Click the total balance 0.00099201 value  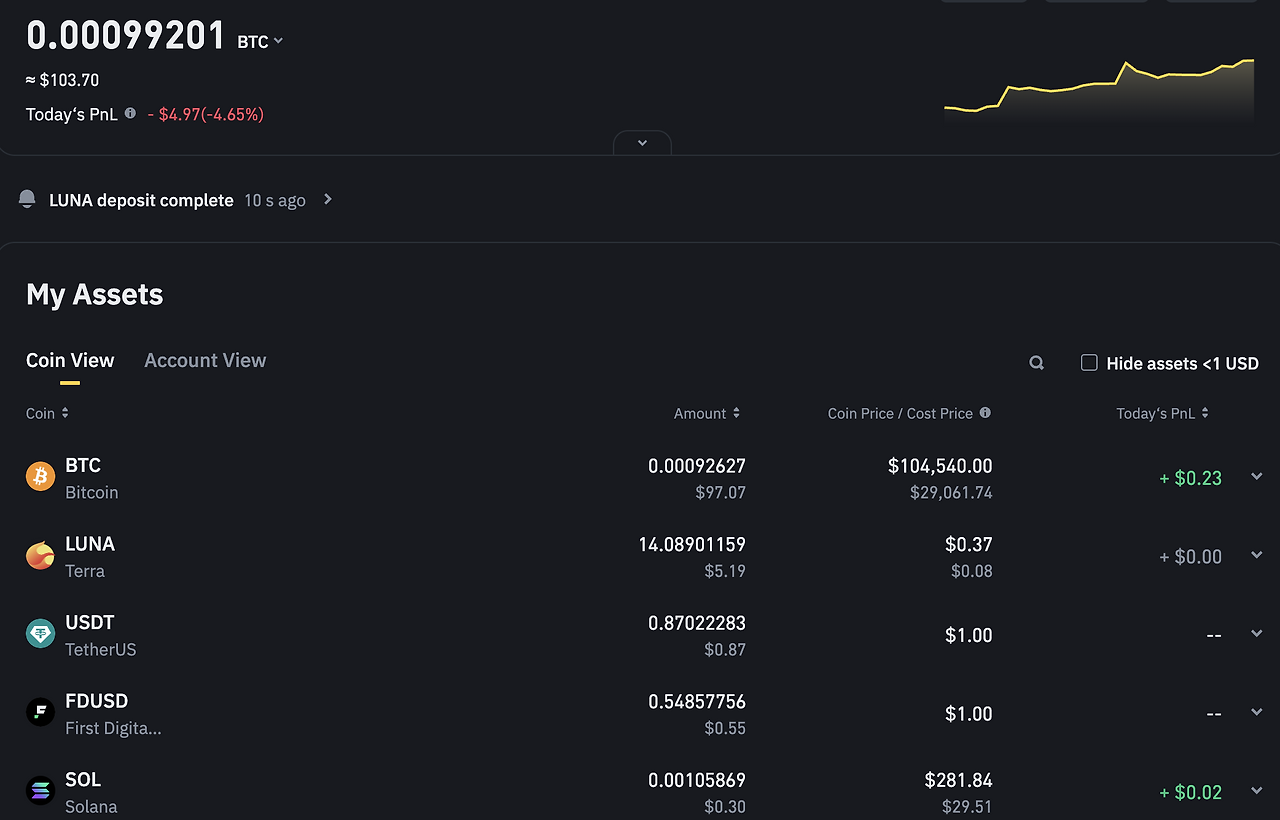pos(126,36)
